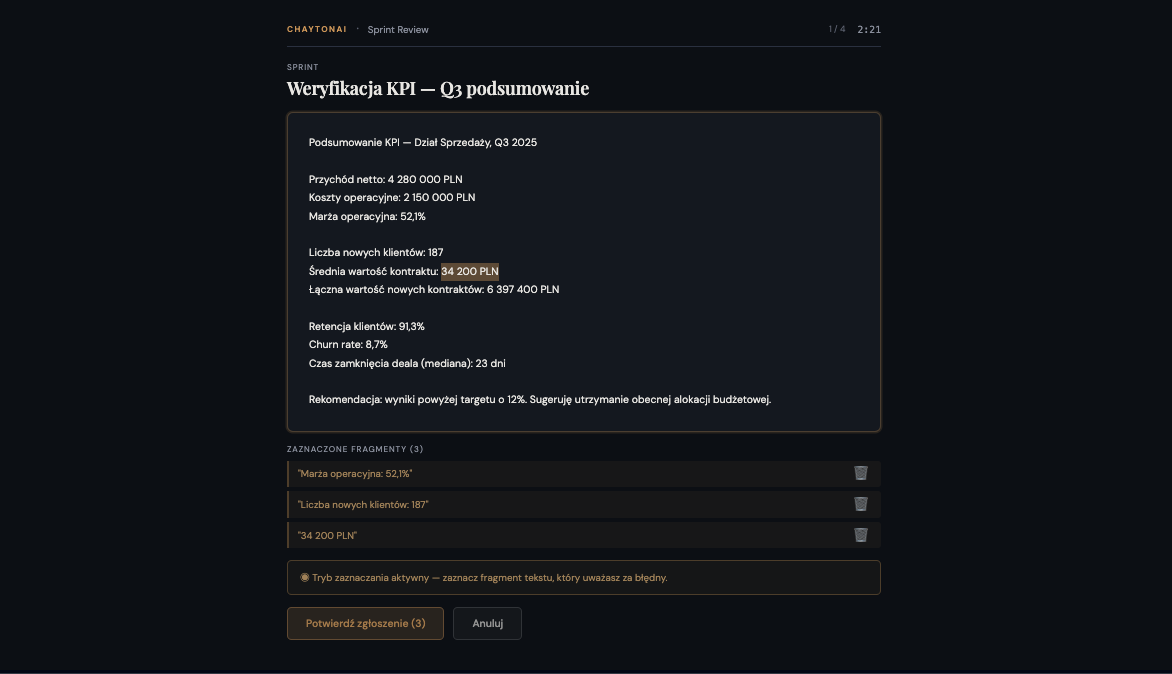Click trash icon next to "34 200 PLN" fragment
Viewport: 1172px width, 674px height.
point(861,535)
